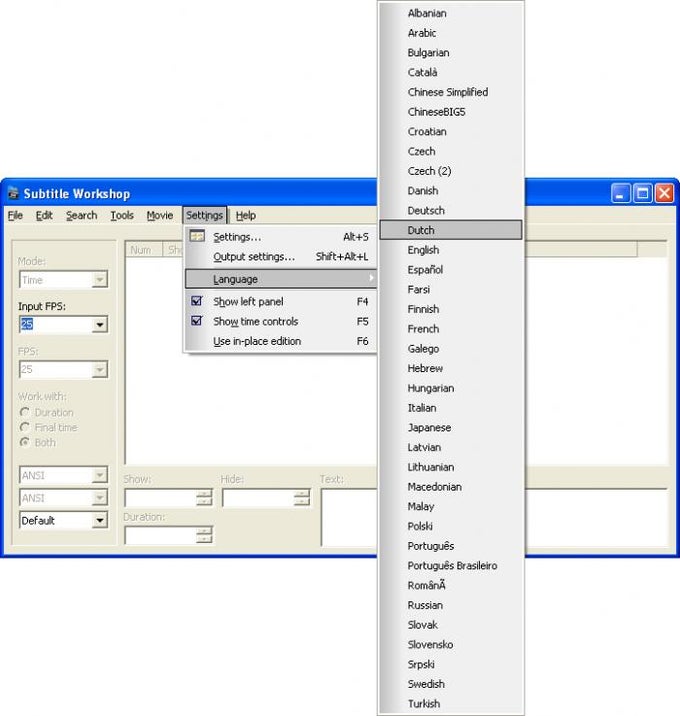Select Latvian language
Viewport: 680px width, 716px height.
pyautogui.click(x=451, y=447)
